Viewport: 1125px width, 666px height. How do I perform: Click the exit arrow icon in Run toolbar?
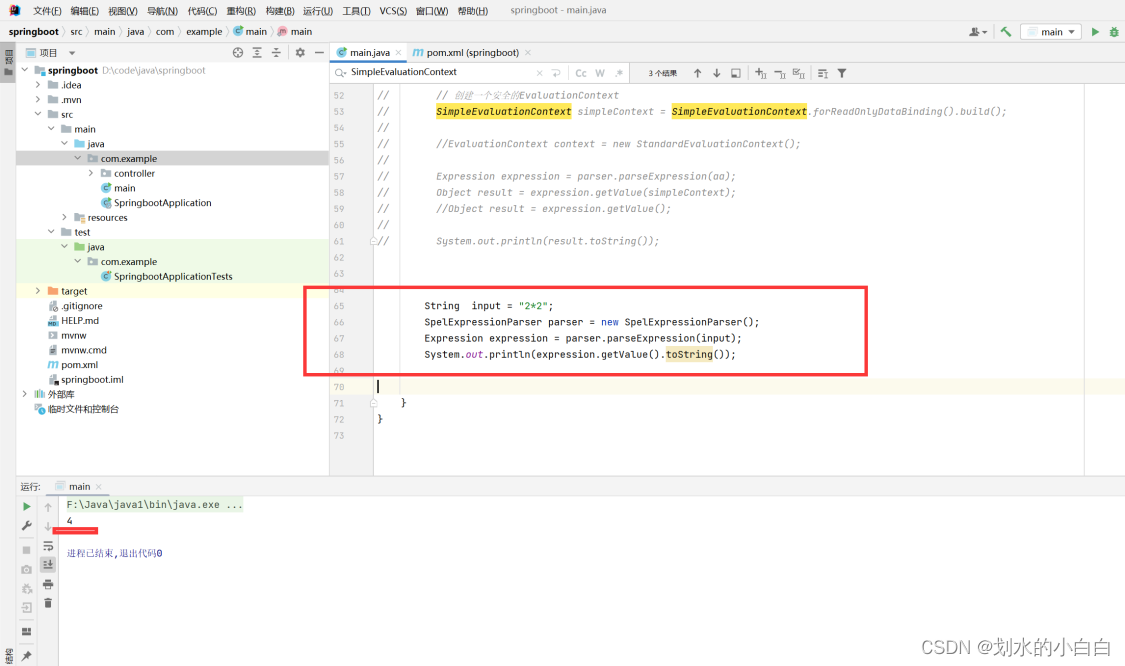coord(27,608)
